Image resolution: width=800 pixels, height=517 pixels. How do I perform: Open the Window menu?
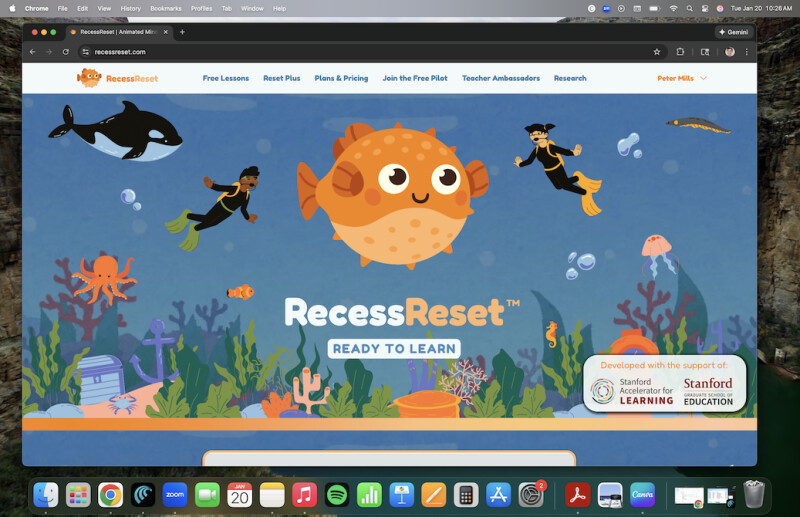252,8
